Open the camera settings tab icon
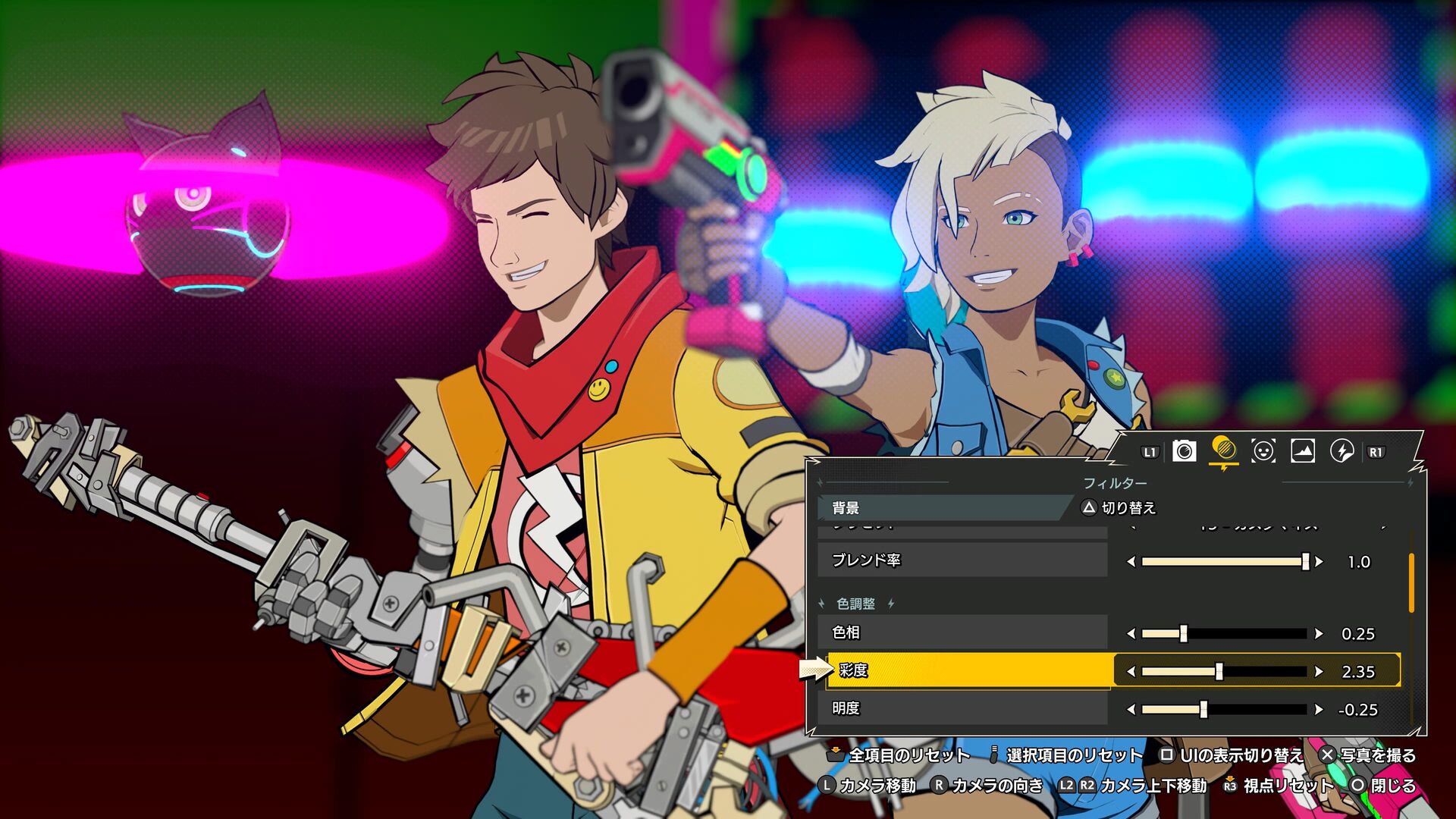This screenshot has height=819, width=1456. (1184, 451)
